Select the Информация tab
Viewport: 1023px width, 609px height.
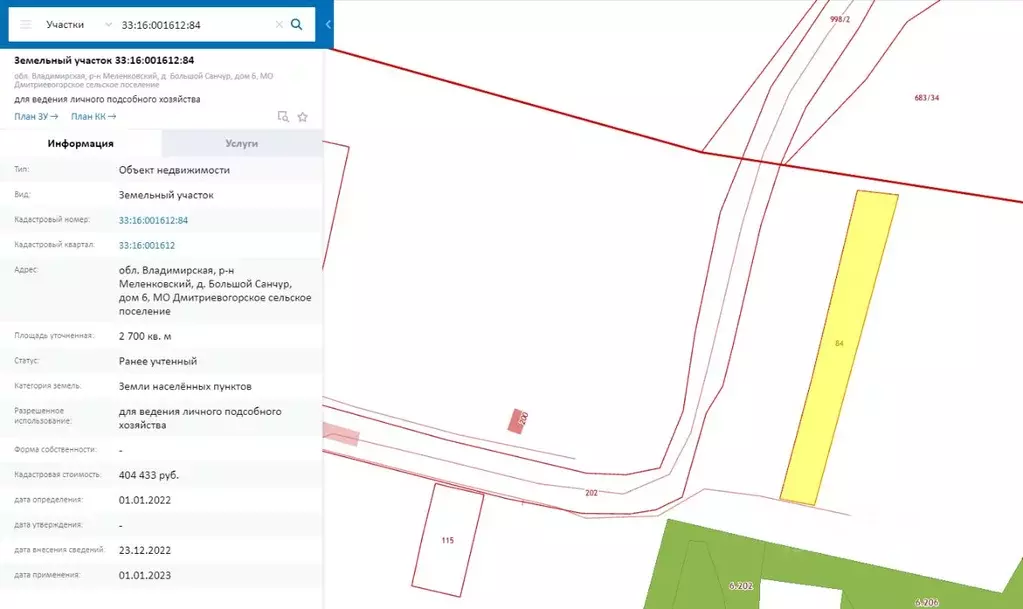(x=81, y=144)
